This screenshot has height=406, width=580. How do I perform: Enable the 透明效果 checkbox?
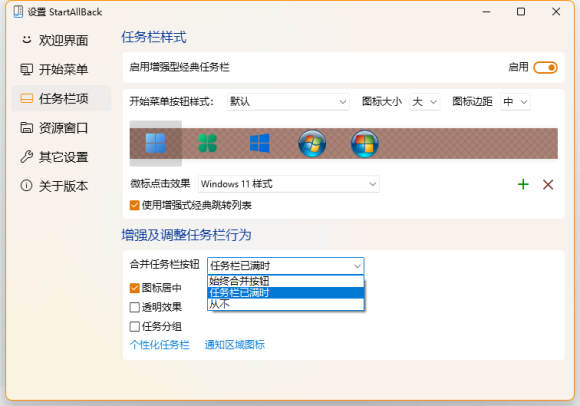[135, 307]
